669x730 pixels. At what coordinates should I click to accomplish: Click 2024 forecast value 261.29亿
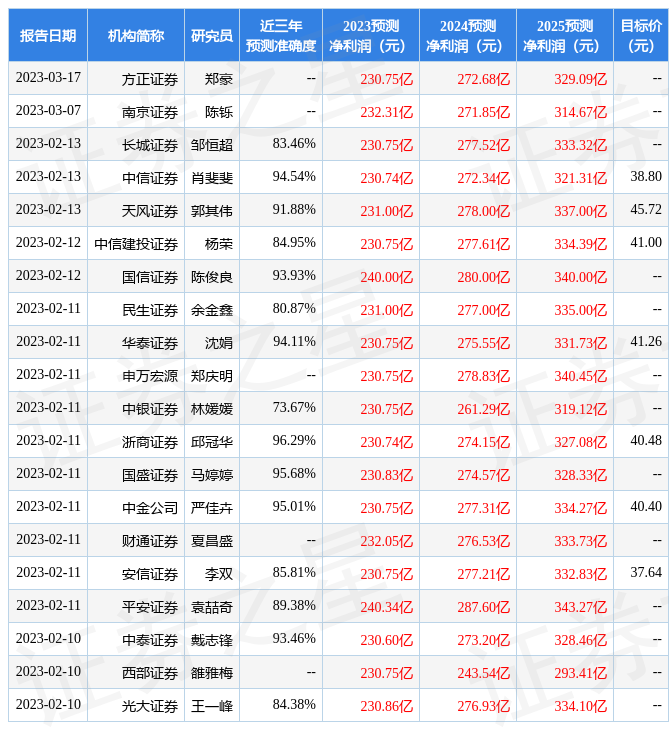point(484,409)
